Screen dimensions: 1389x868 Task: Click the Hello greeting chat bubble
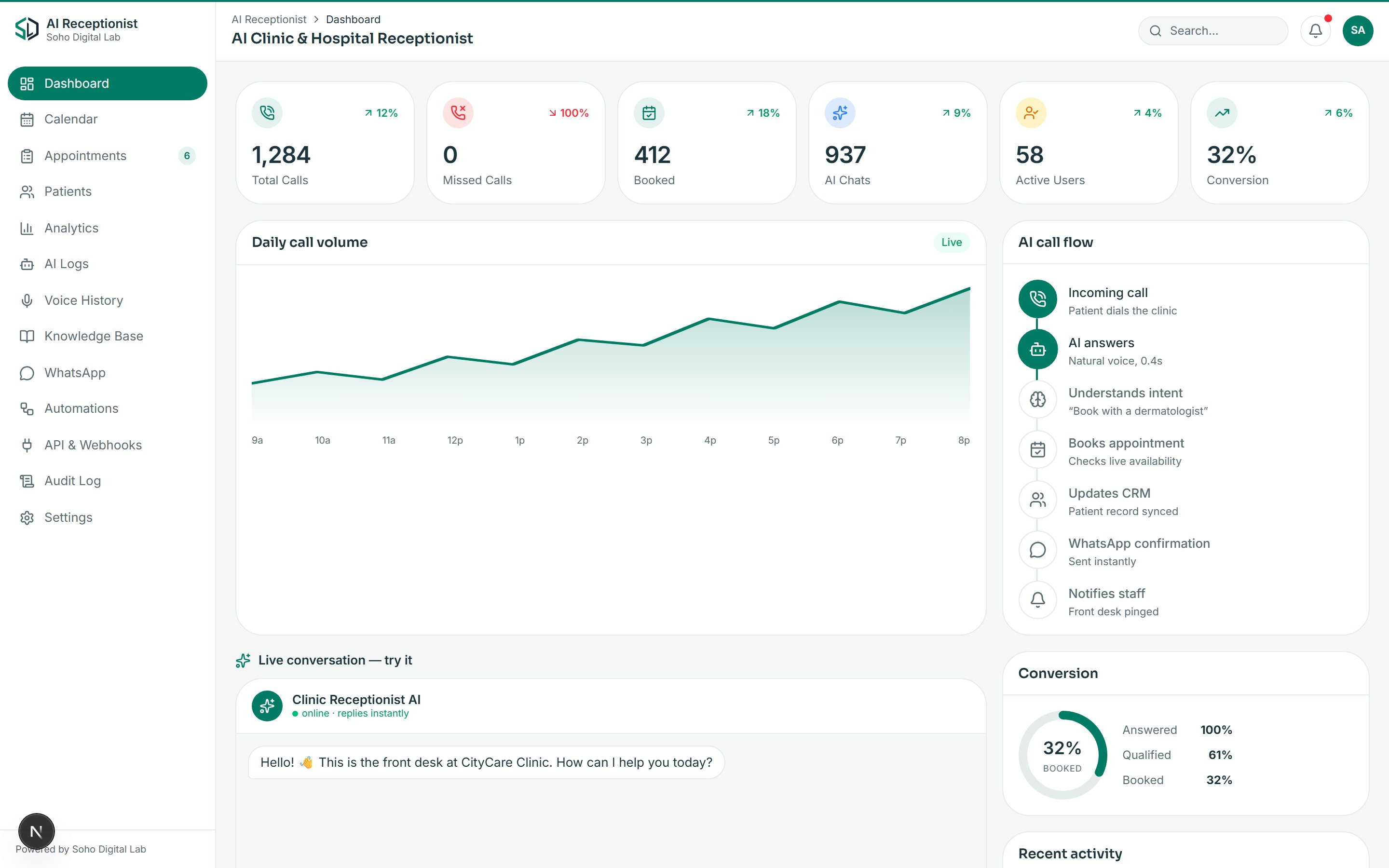[x=486, y=762]
